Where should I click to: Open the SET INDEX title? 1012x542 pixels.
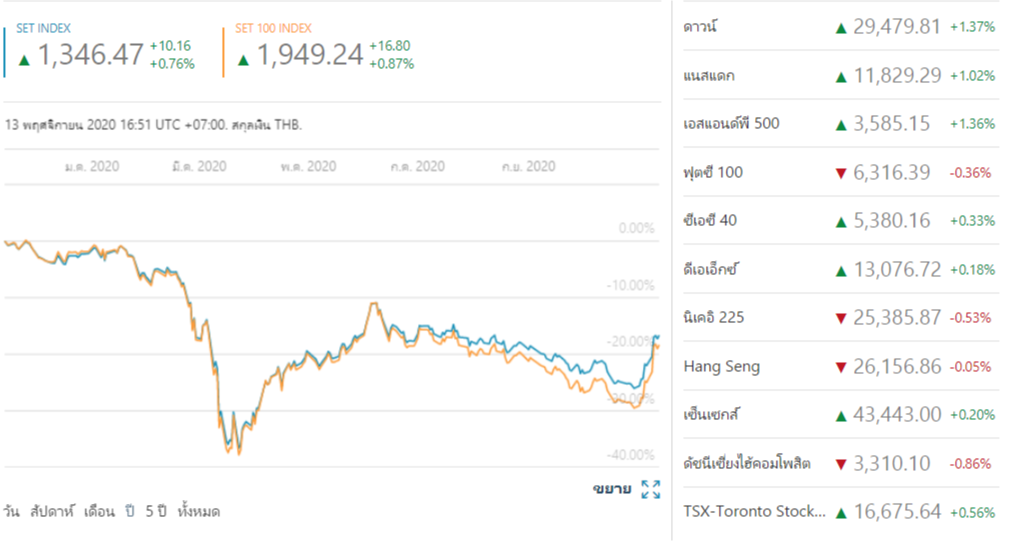coord(43,28)
